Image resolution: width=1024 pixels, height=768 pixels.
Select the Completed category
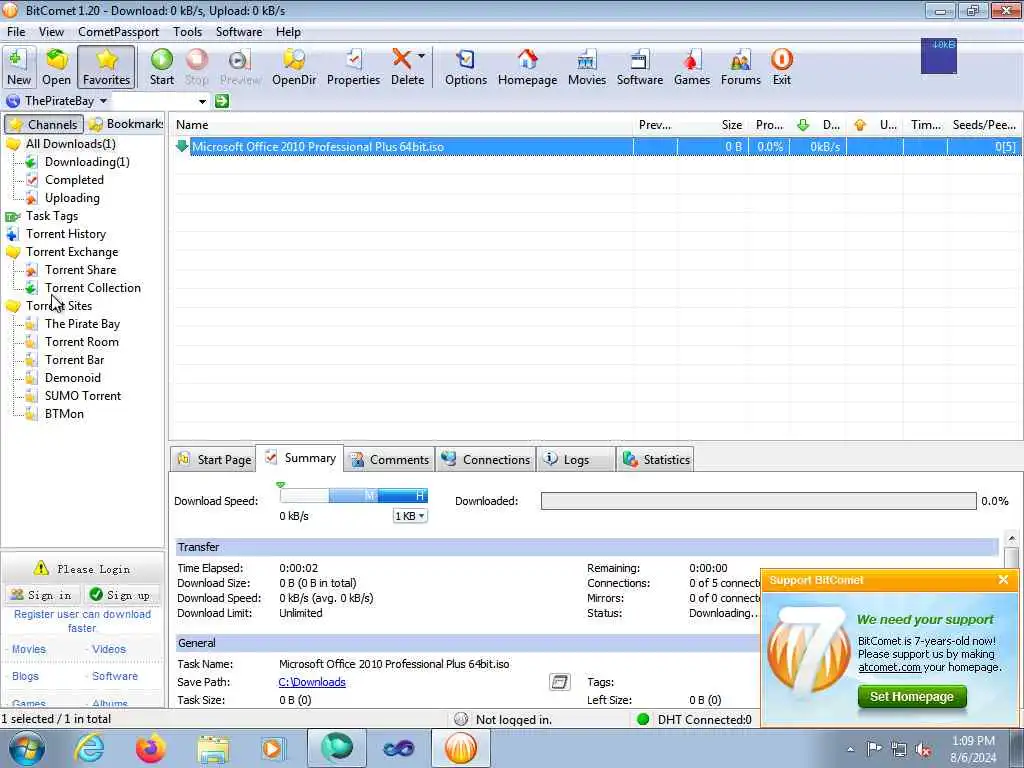point(74,180)
